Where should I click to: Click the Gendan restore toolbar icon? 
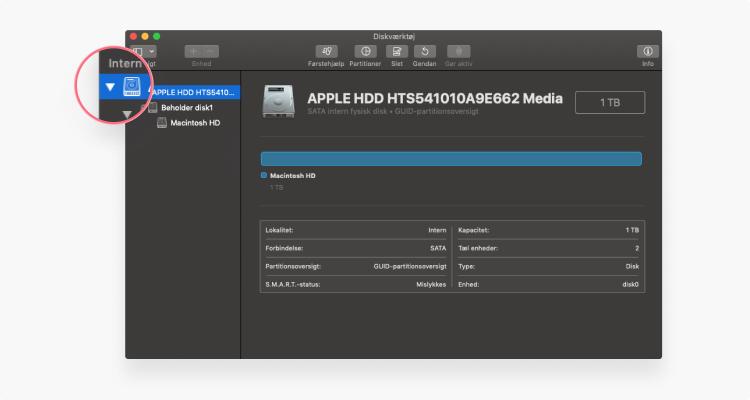[x=424, y=51]
